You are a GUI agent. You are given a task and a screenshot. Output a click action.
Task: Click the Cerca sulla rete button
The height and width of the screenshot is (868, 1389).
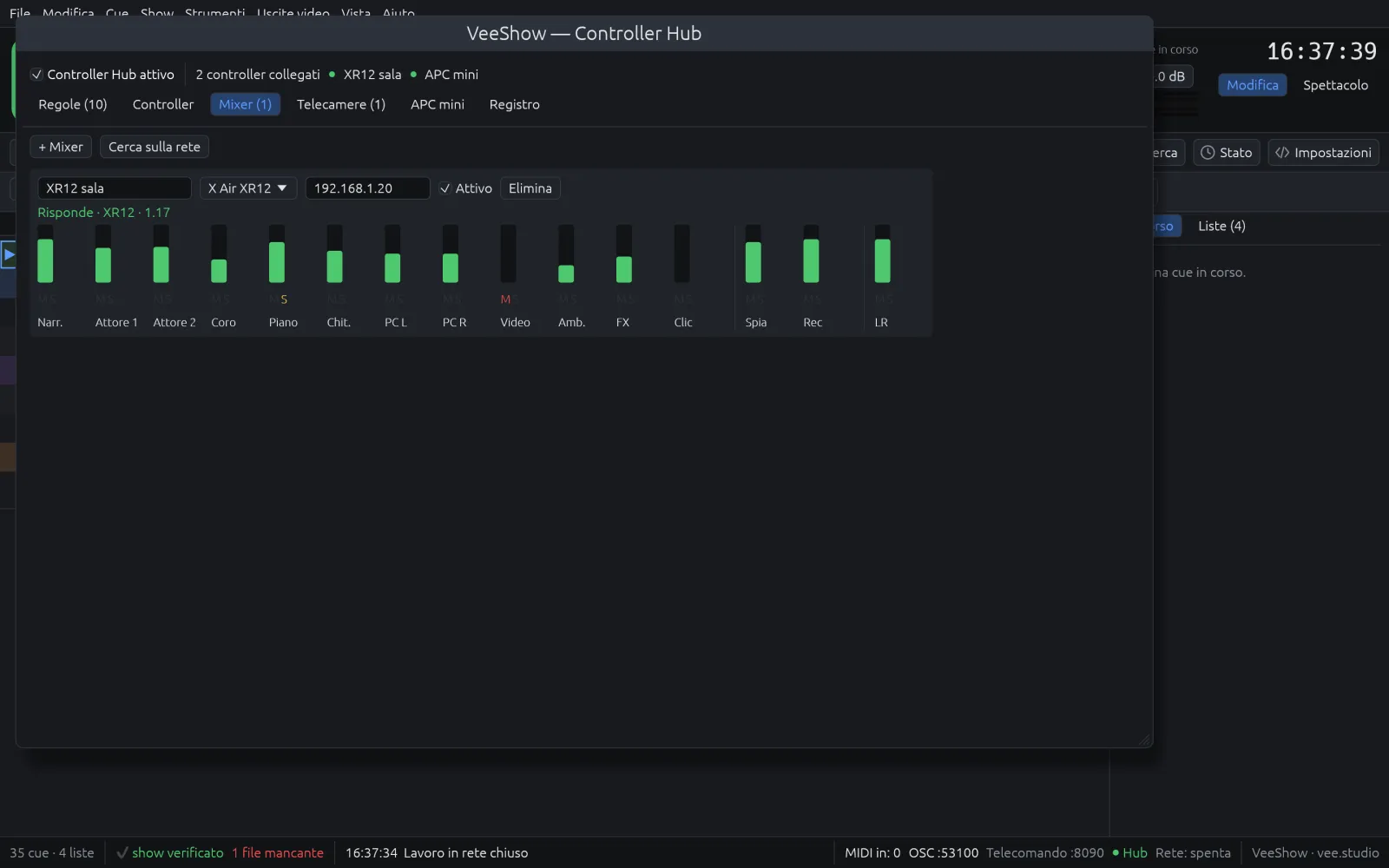(155, 147)
